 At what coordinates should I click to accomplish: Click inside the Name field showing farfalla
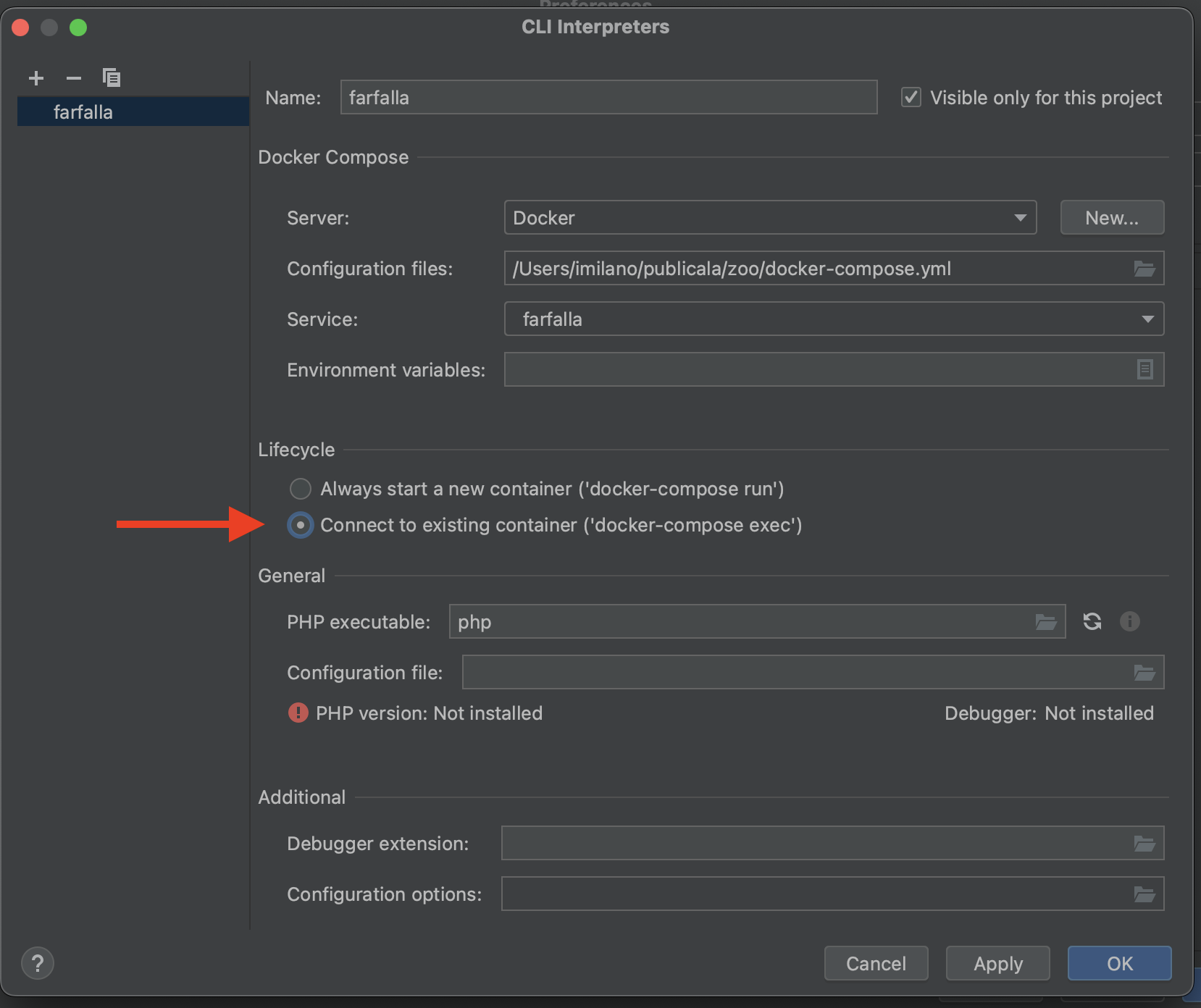pos(608,97)
